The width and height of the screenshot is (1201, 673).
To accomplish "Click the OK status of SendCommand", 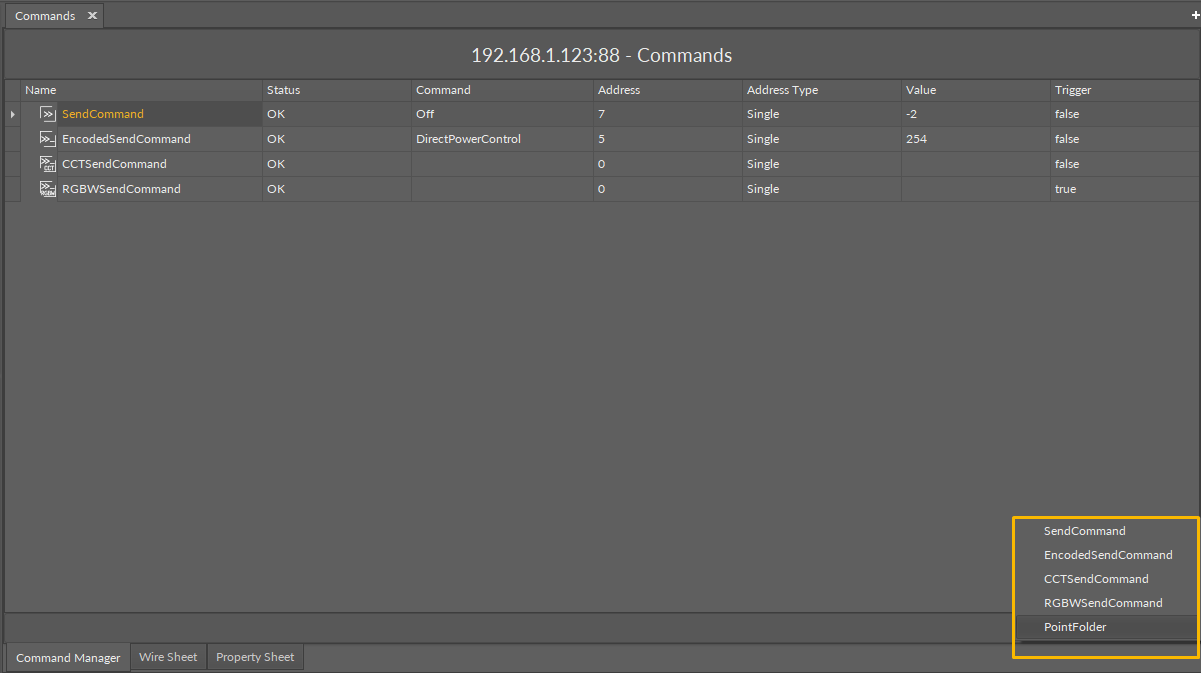I will point(337,114).
